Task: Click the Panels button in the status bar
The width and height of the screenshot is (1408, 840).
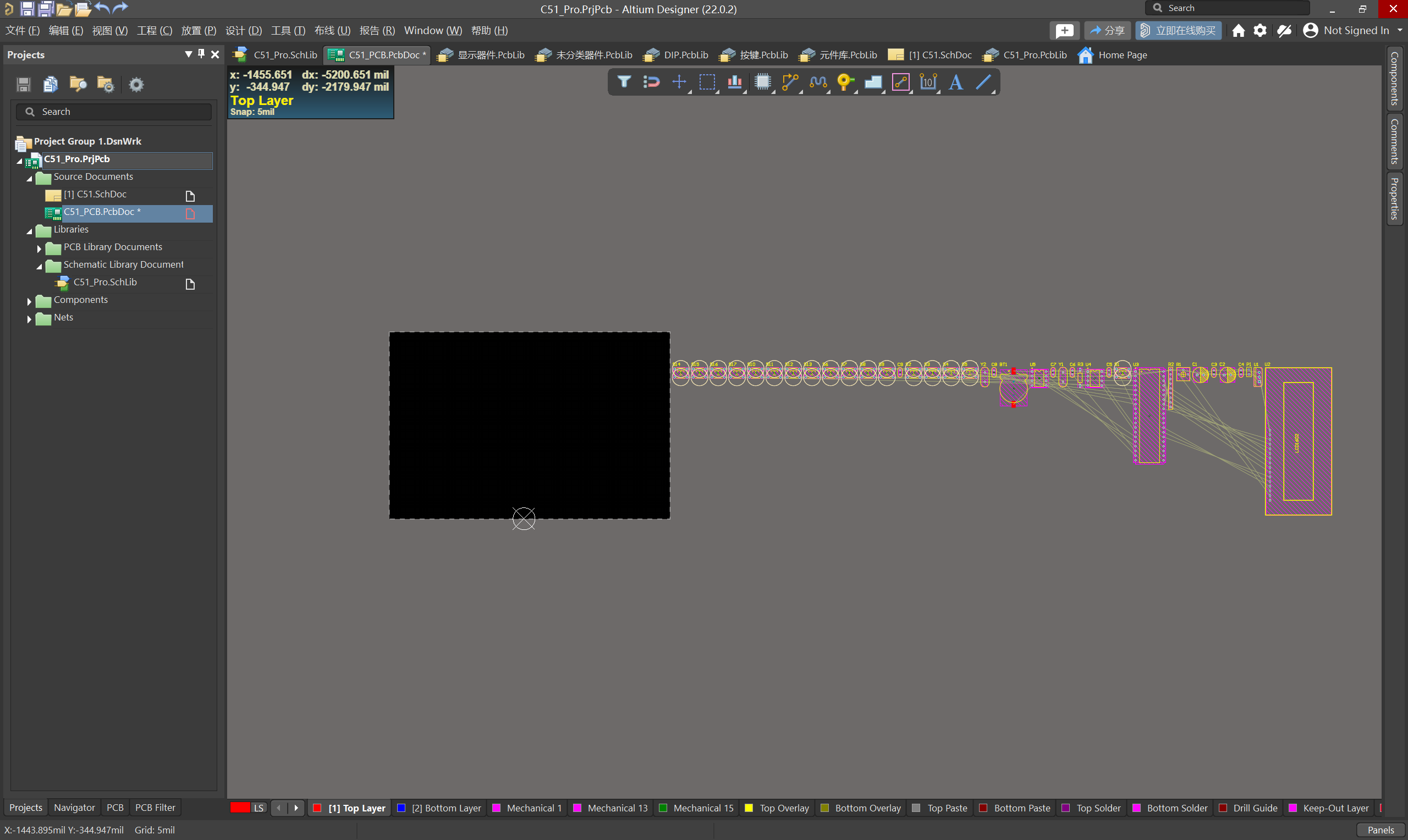Action: [x=1380, y=830]
